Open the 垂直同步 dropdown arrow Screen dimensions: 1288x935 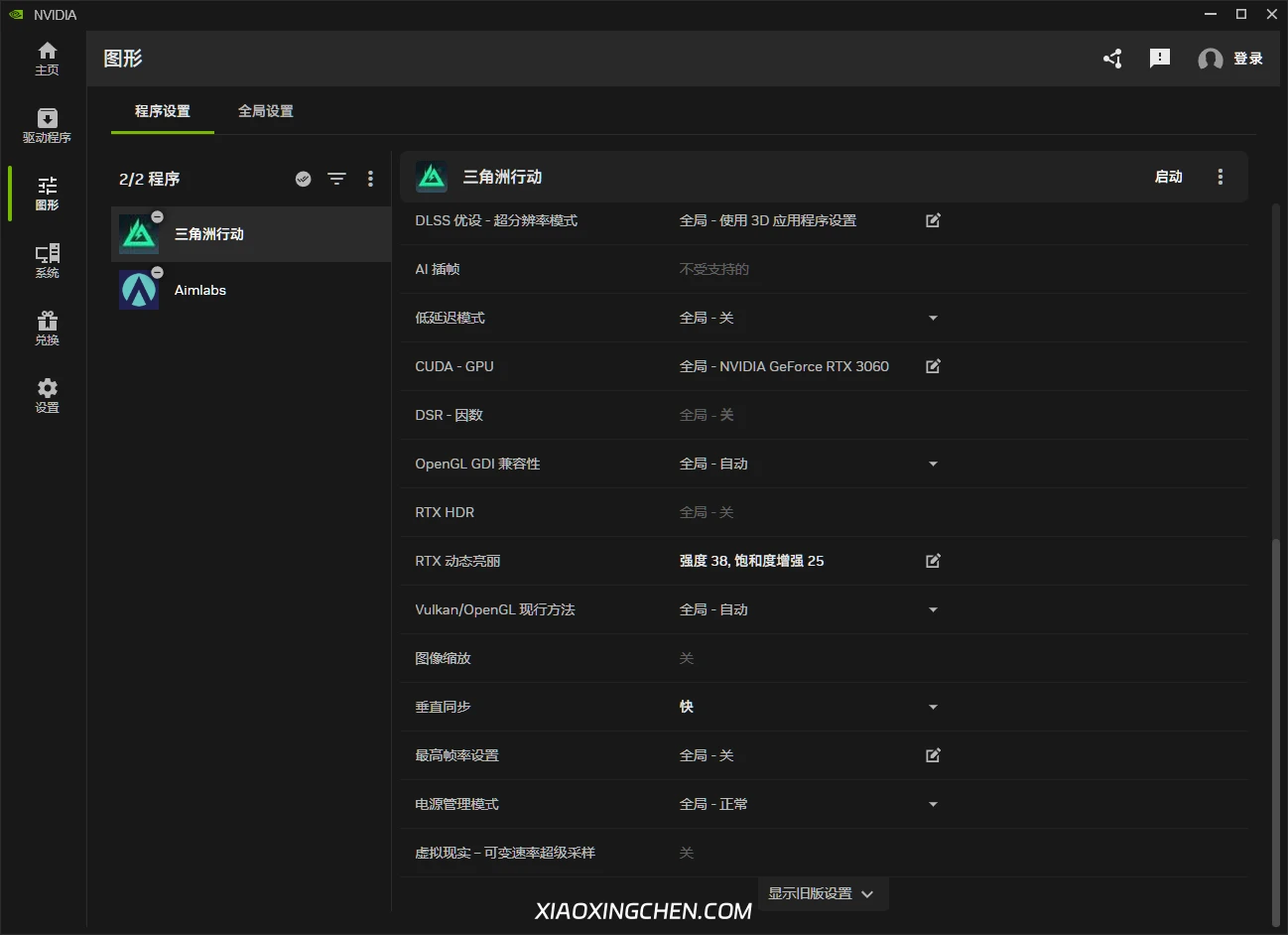[x=933, y=707]
